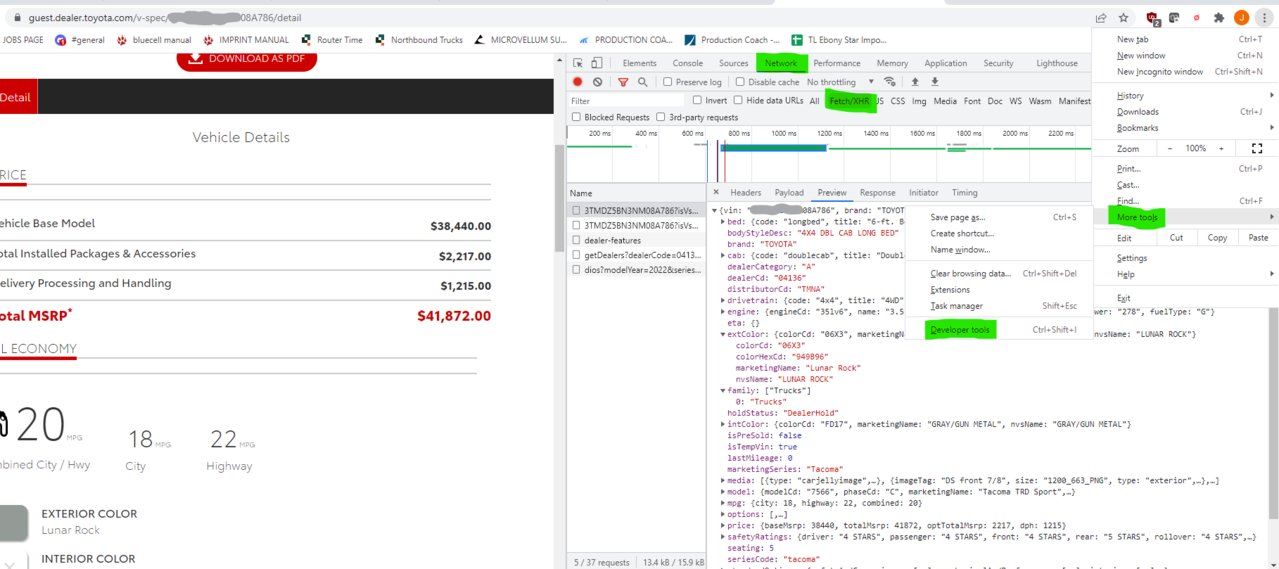The width and height of the screenshot is (1279, 569).
Task: Click the network timeline overview at 1000 ms
Action: [x=784, y=133]
